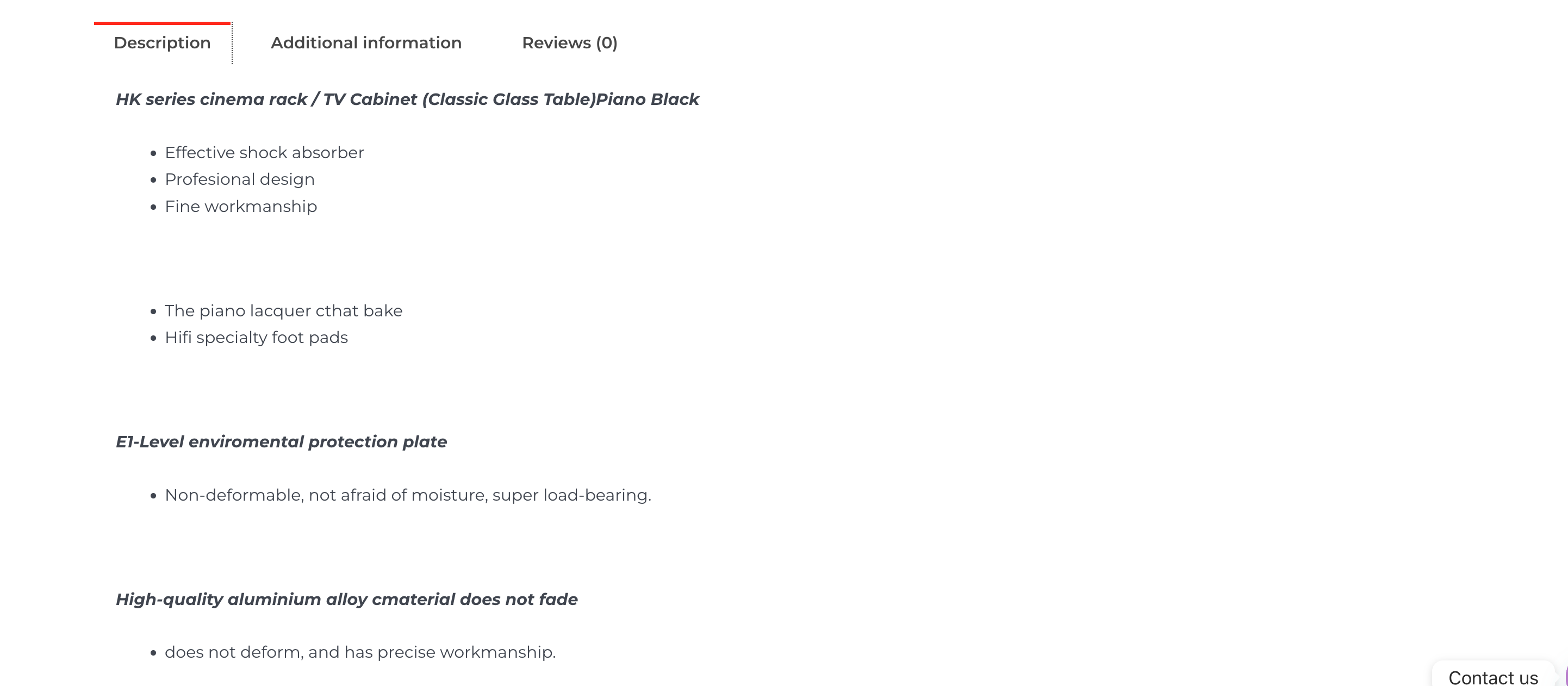The height and width of the screenshot is (686, 1568).
Task: Click the High-quality aluminium alloy heading
Action: (346, 600)
